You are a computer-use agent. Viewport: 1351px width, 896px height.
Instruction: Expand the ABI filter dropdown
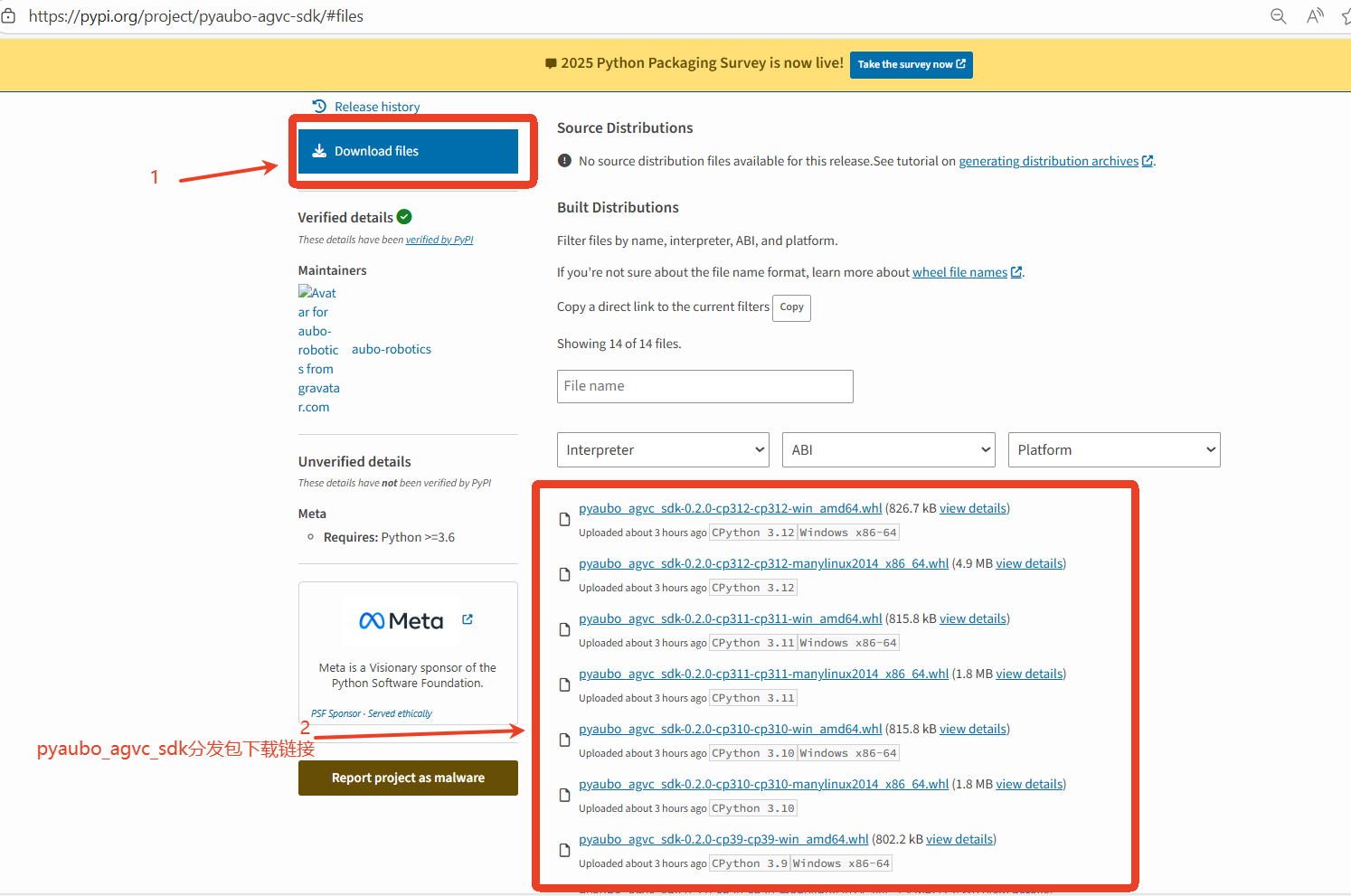pos(888,450)
